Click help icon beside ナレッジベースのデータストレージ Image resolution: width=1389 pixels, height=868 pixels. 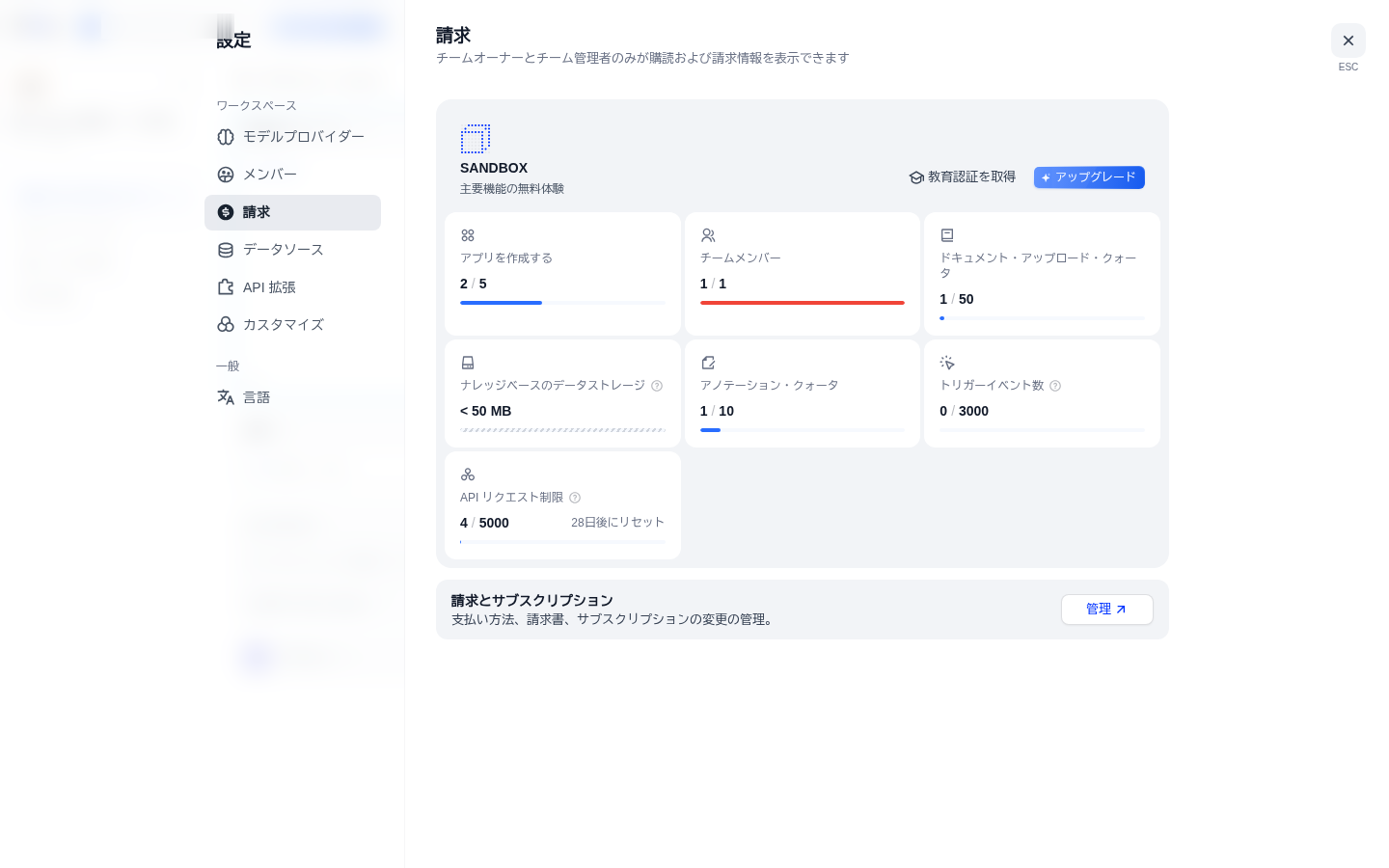(657, 386)
